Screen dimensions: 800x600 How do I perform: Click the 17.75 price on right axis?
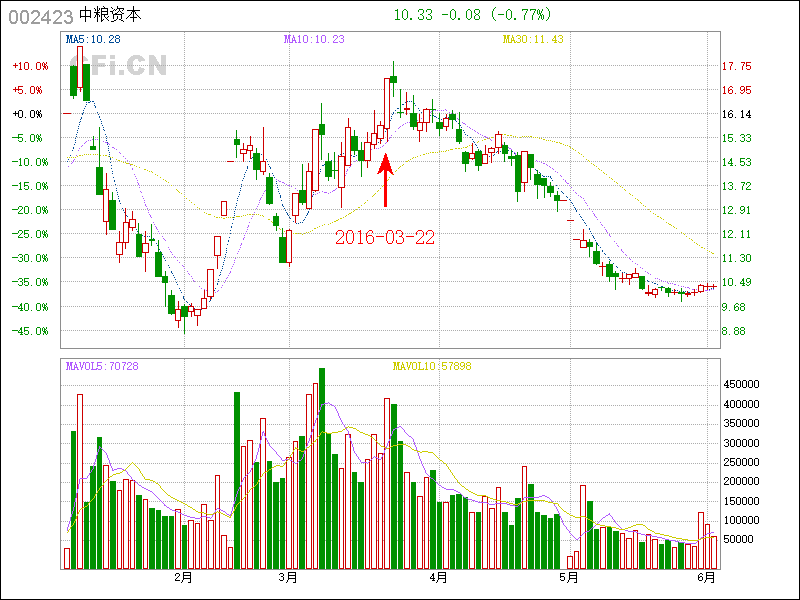tap(736, 66)
